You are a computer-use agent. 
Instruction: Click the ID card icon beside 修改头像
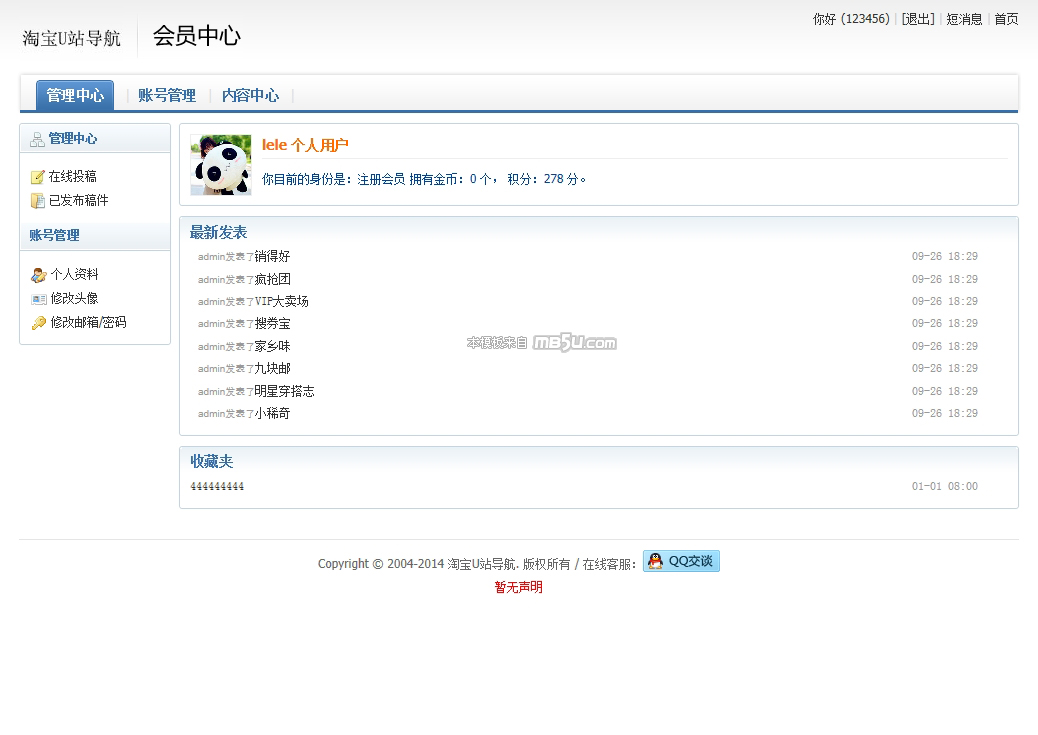point(38,299)
